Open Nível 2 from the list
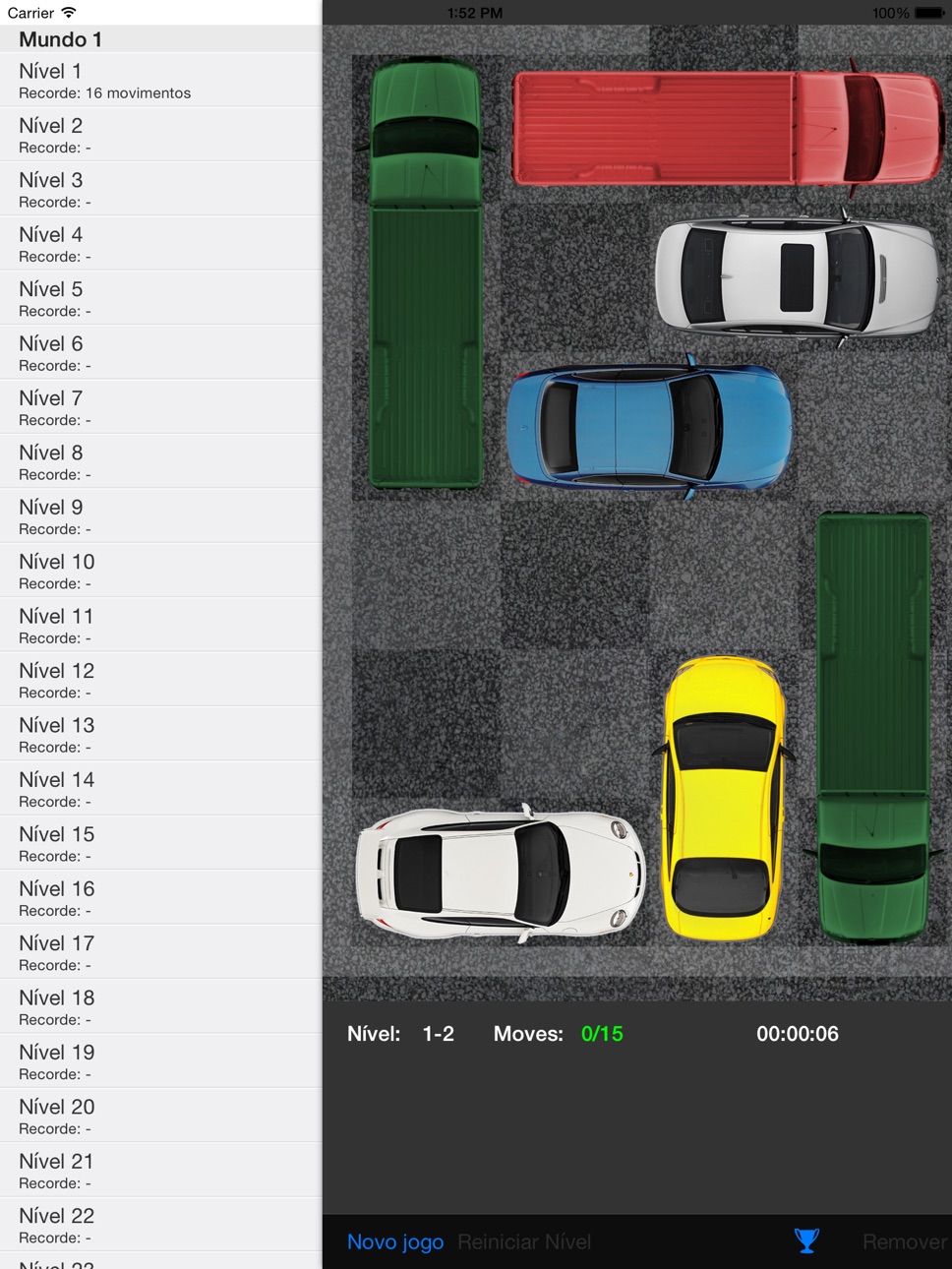The width and height of the screenshot is (952, 1269). 160,135
